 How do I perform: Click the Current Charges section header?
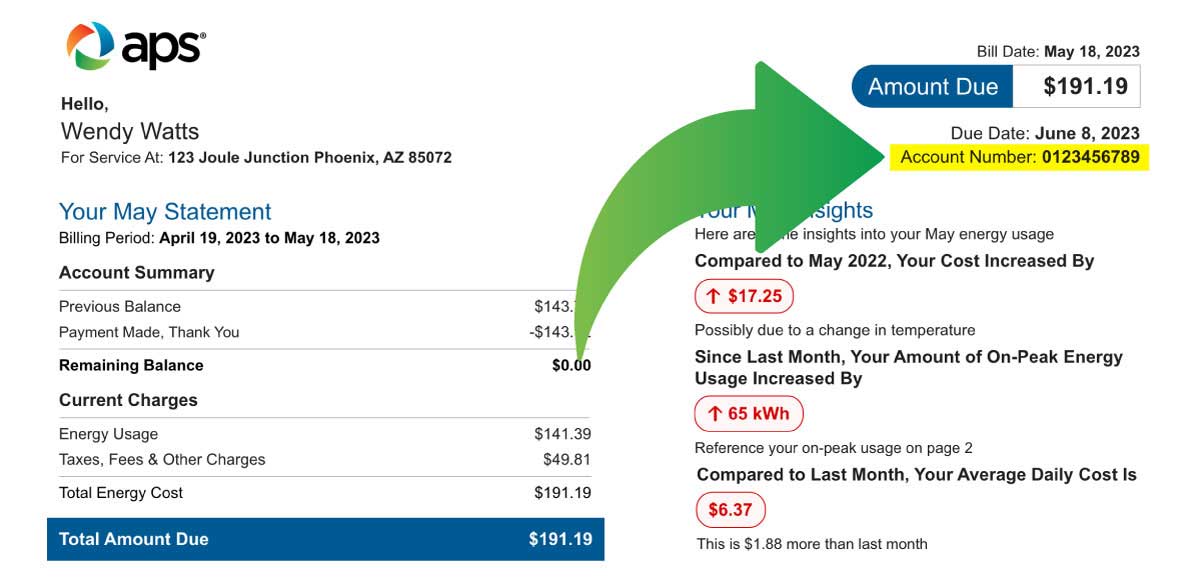tap(128, 400)
